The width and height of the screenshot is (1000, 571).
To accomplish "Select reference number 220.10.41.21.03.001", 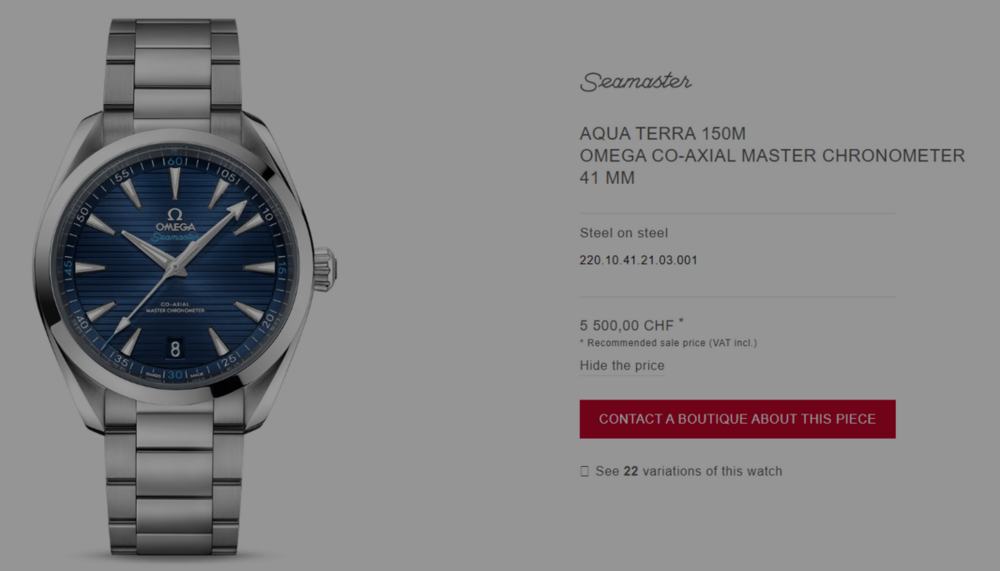I will point(638,260).
